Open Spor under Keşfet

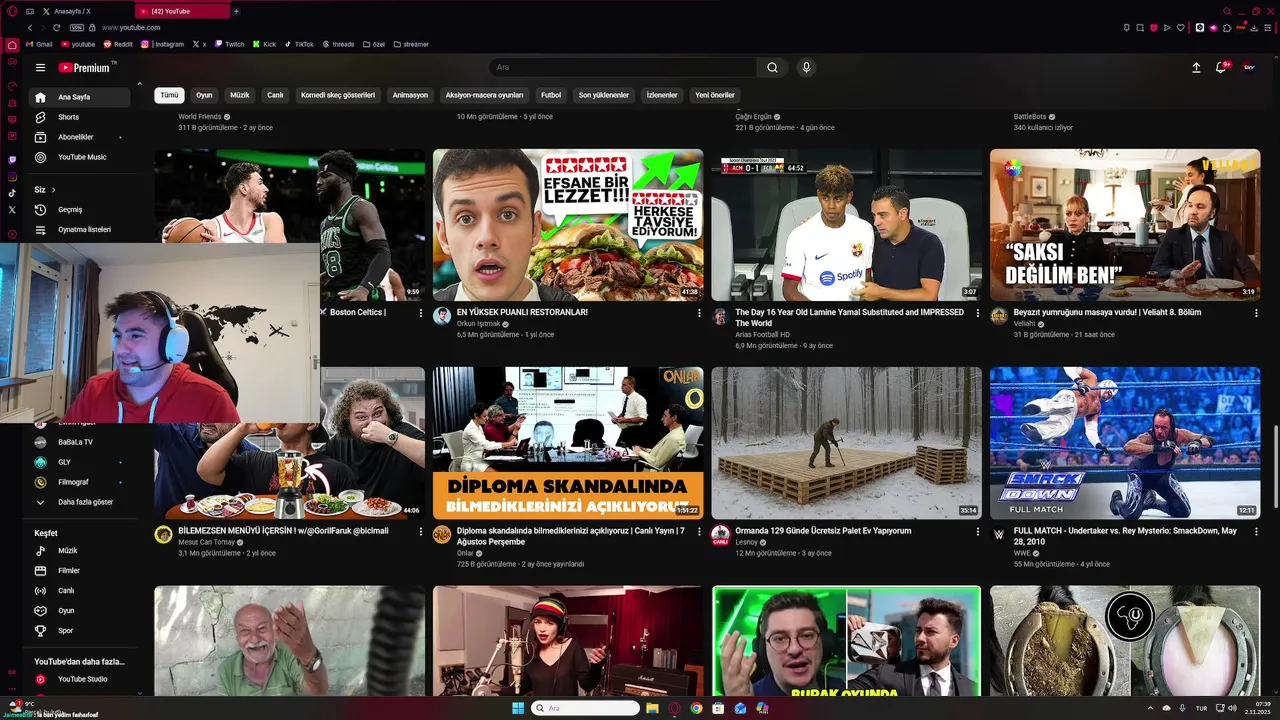80,631
